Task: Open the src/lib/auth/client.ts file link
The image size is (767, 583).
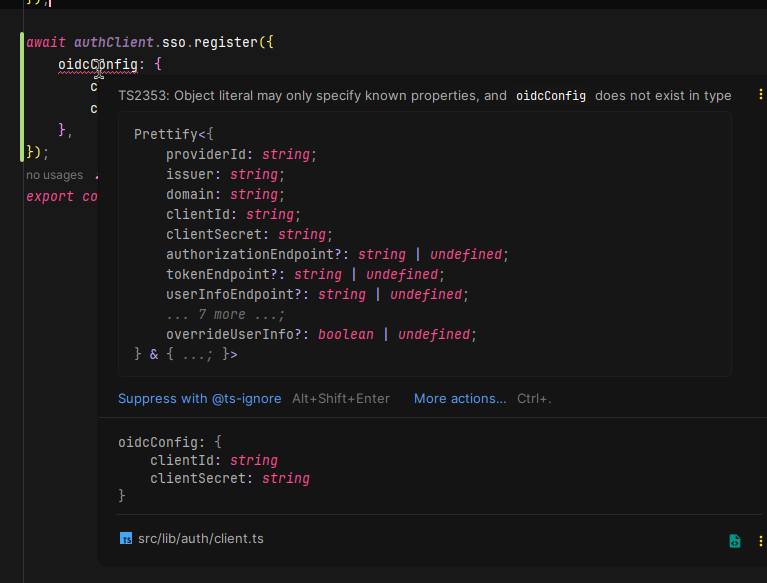Action: pos(201,539)
